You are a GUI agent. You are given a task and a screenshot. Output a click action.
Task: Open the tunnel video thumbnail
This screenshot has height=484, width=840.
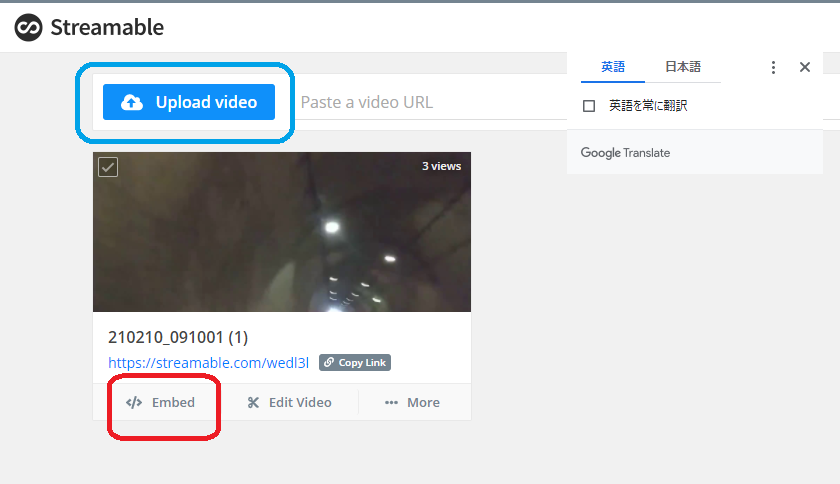pos(282,232)
